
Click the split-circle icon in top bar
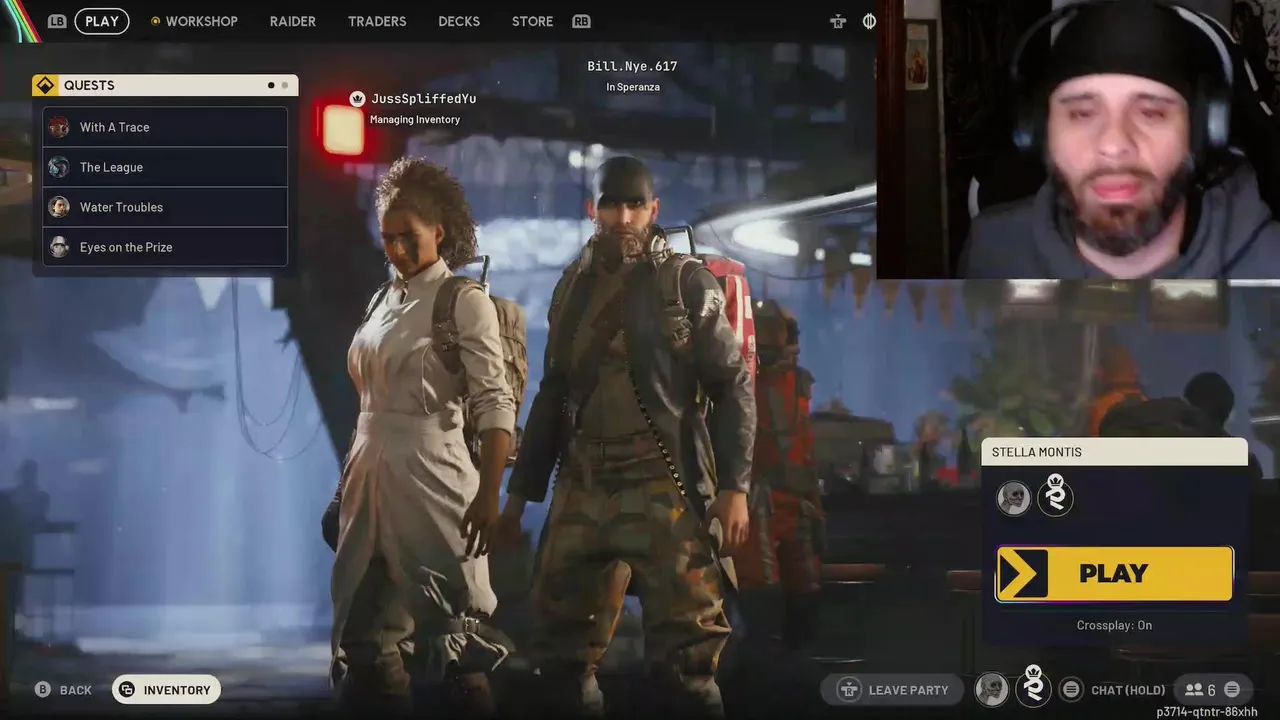pos(869,21)
